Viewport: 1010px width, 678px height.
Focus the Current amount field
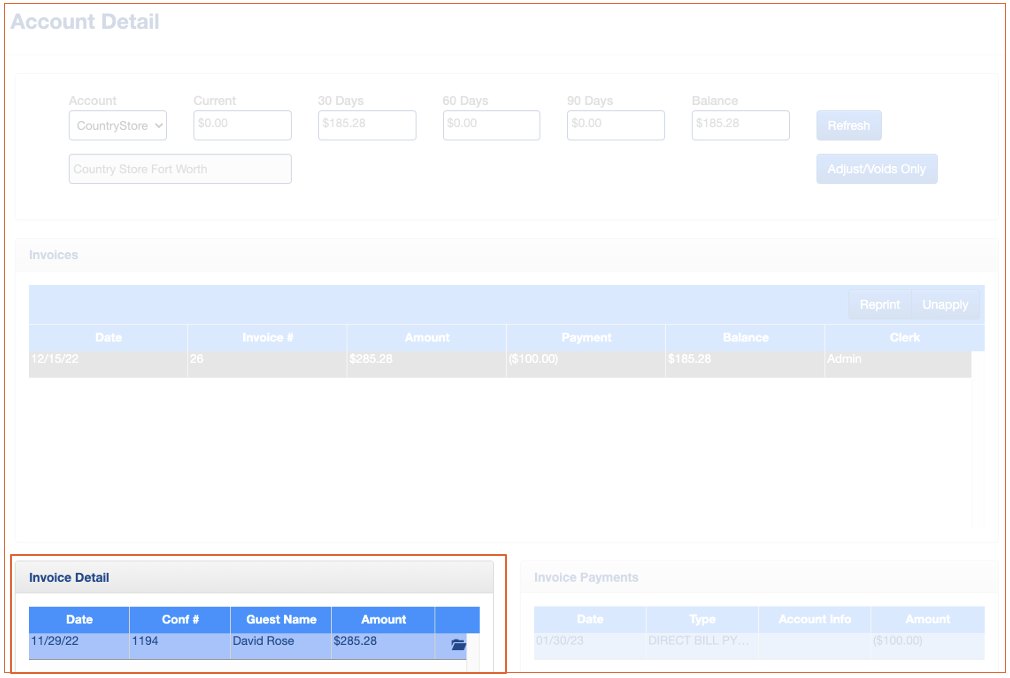click(242, 125)
